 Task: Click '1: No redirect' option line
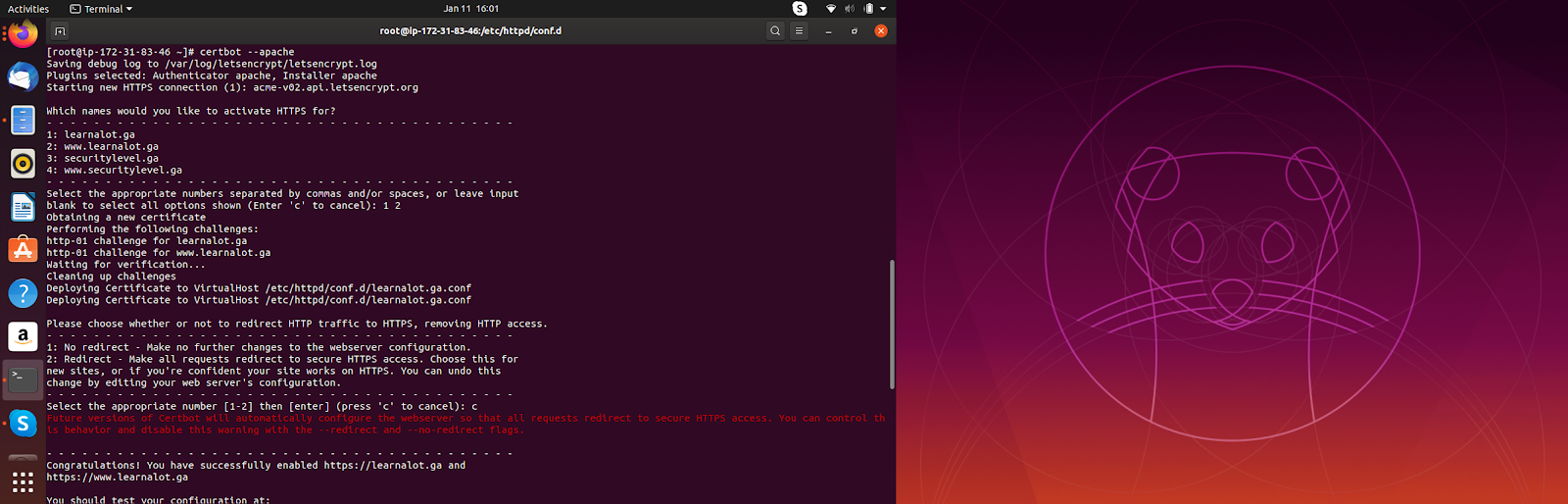coord(259,347)
